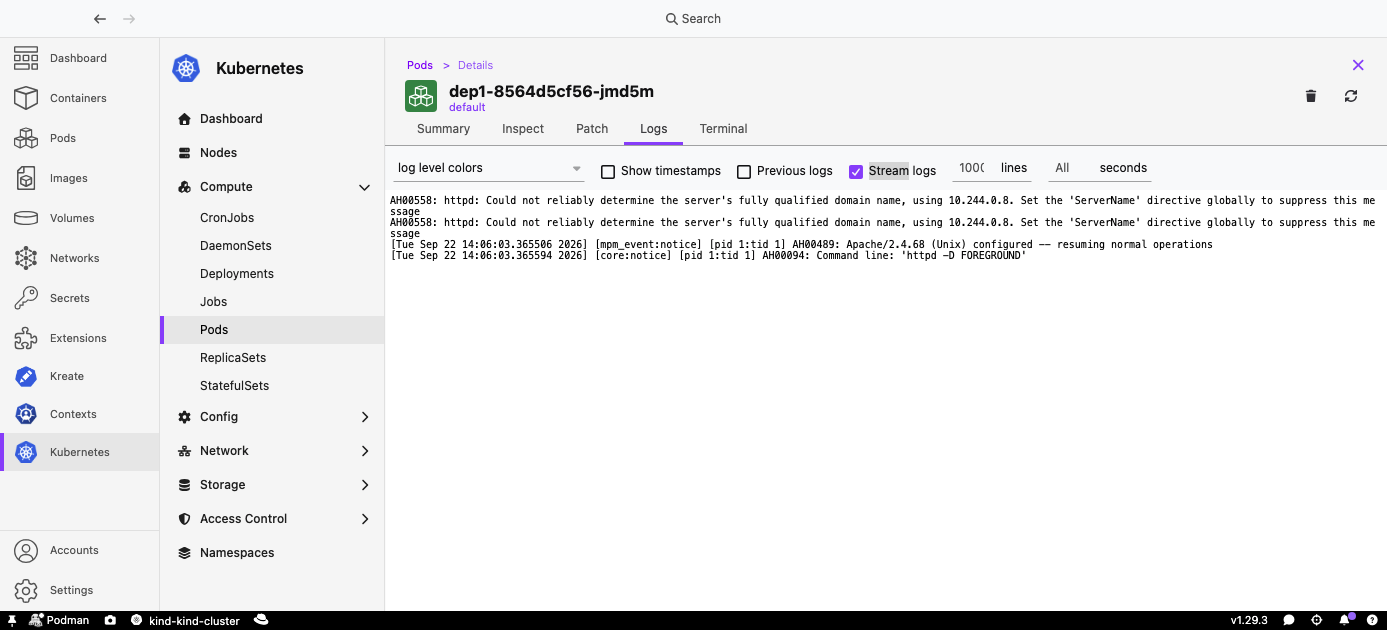Click the default namespace link
This screenshot has width=1387, height=630.
click(467, 107)
